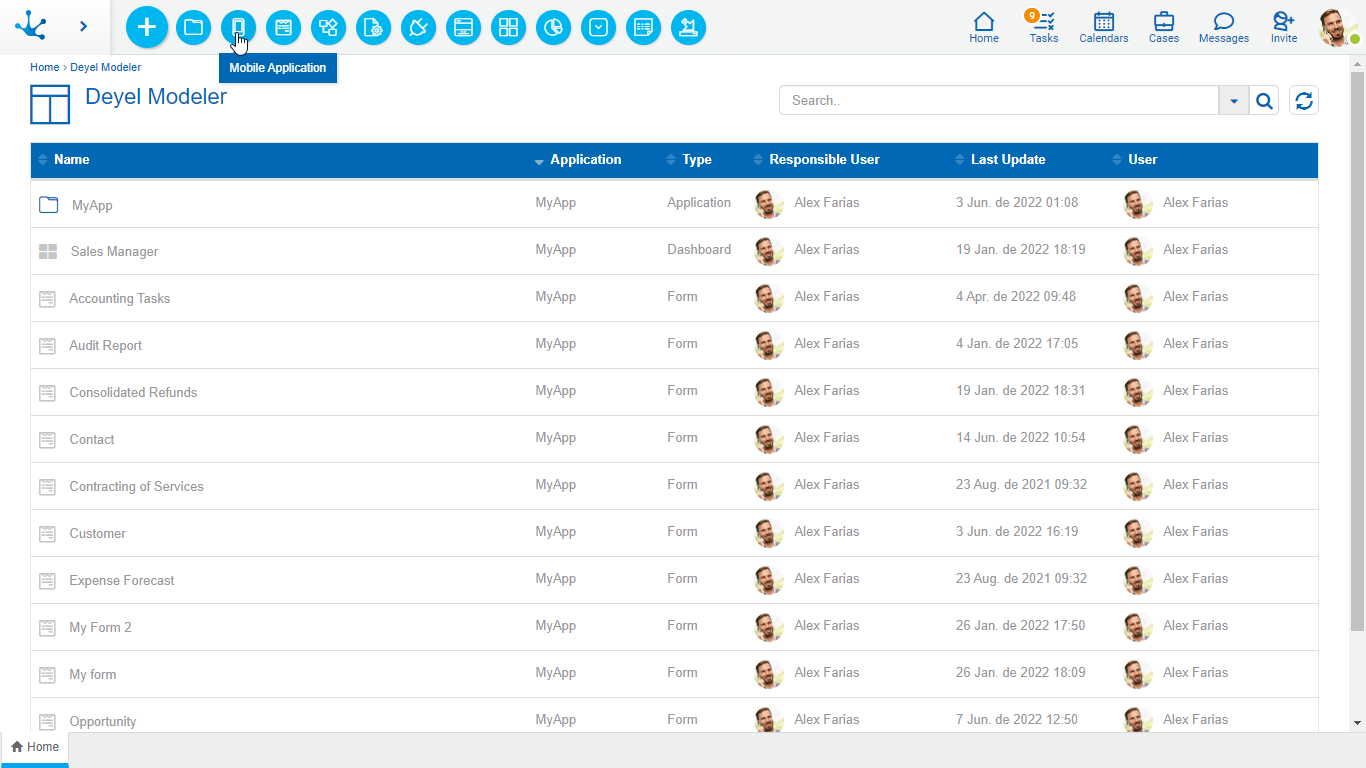
Task: Click the '7 Jun. de 2022 12:50' date
Action: click(1017, 720)
